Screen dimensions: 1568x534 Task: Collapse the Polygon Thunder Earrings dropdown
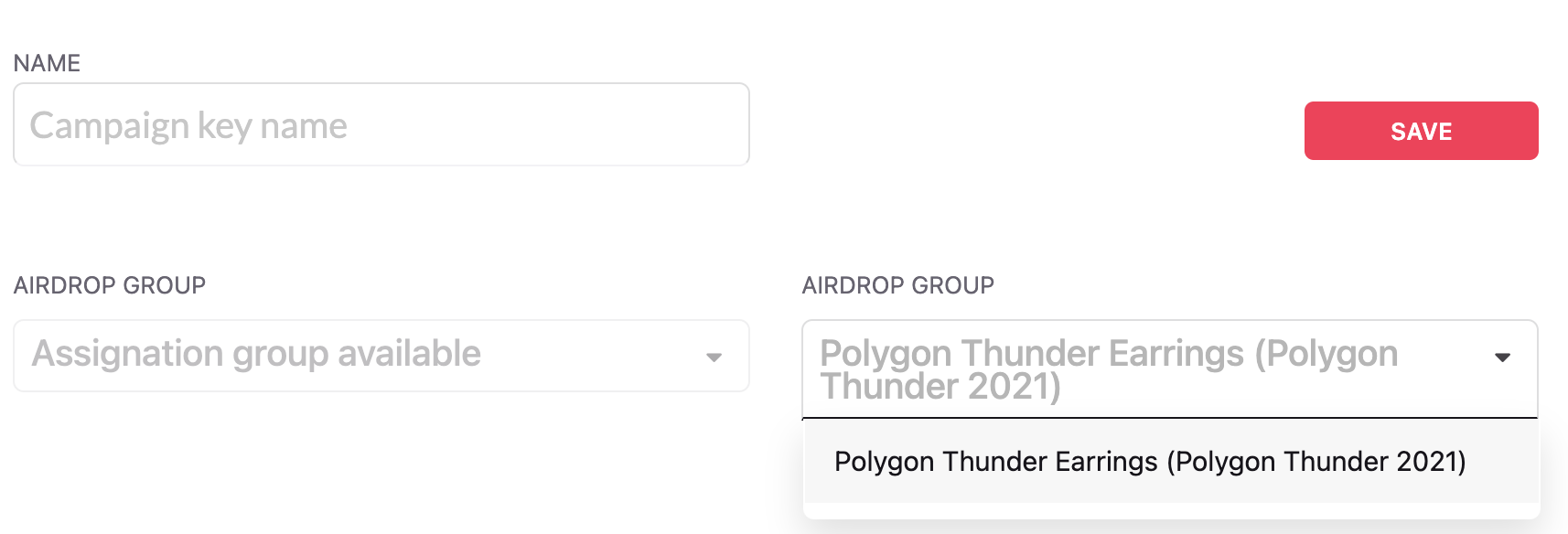(x=1169, y=368)
